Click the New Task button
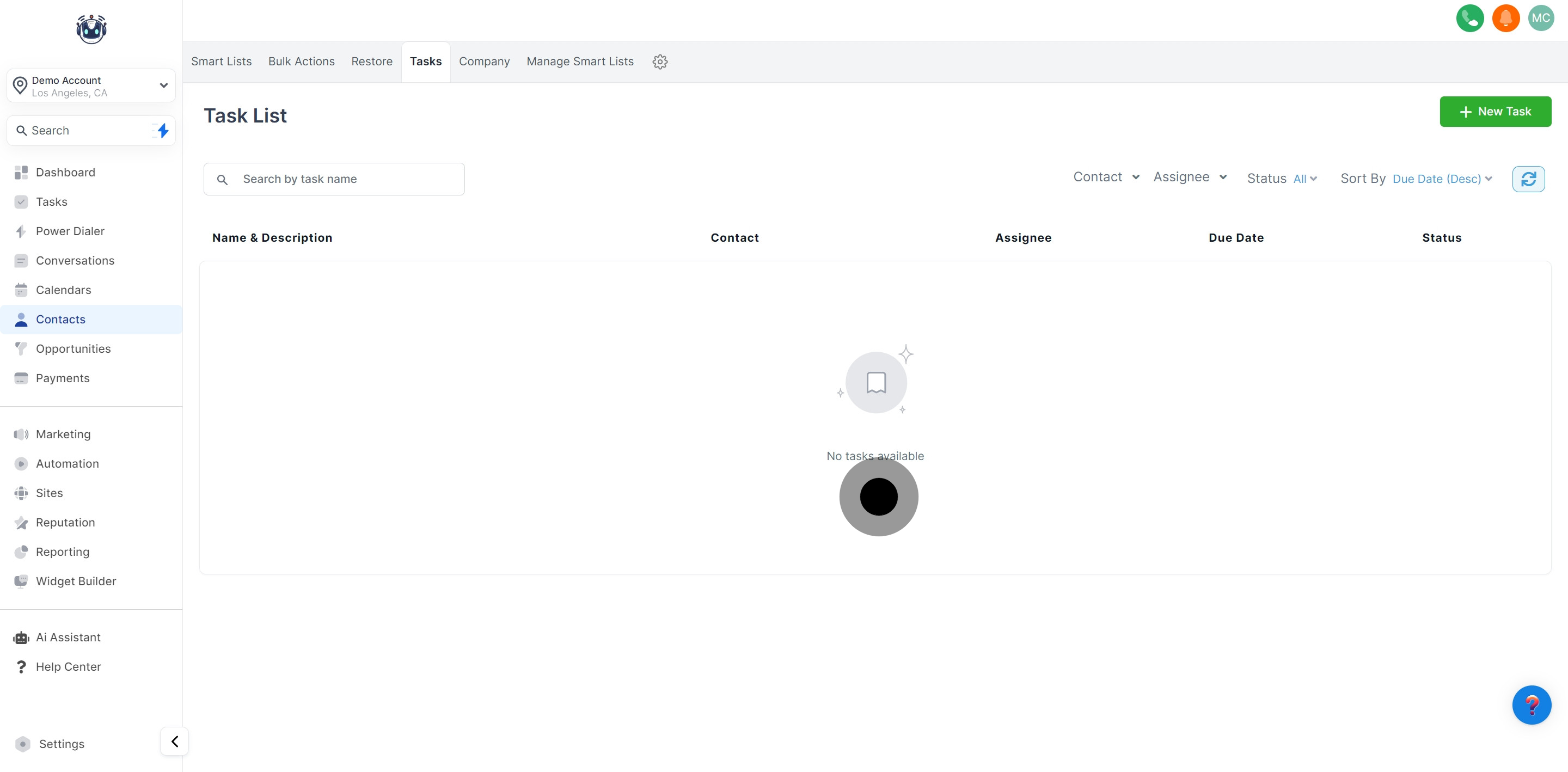The height and width of the screenshot is (772, 1568). tap(1494, 112)
